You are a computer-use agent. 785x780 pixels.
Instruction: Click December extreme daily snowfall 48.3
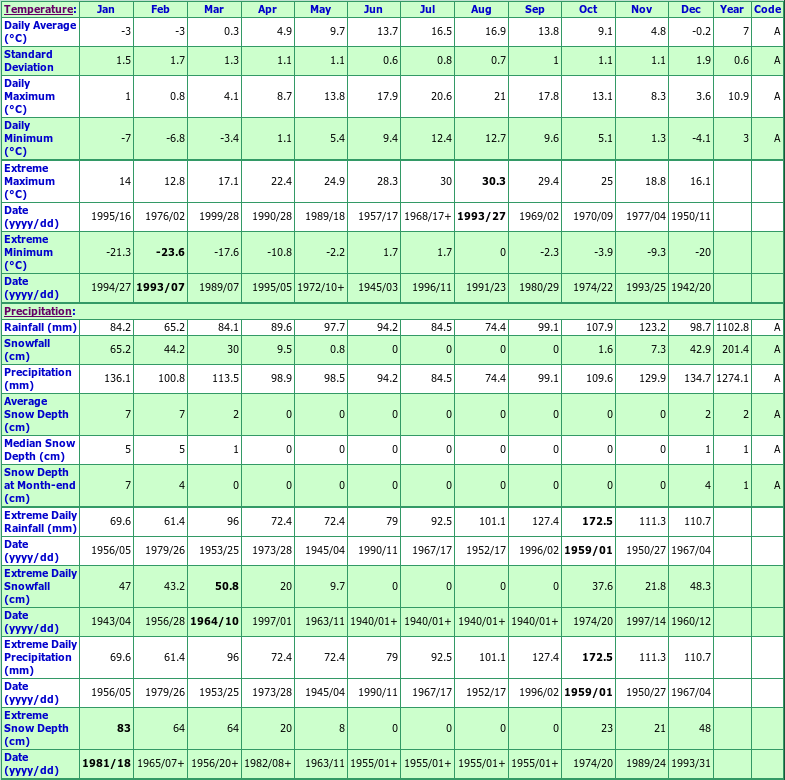[x=700, y=586]
